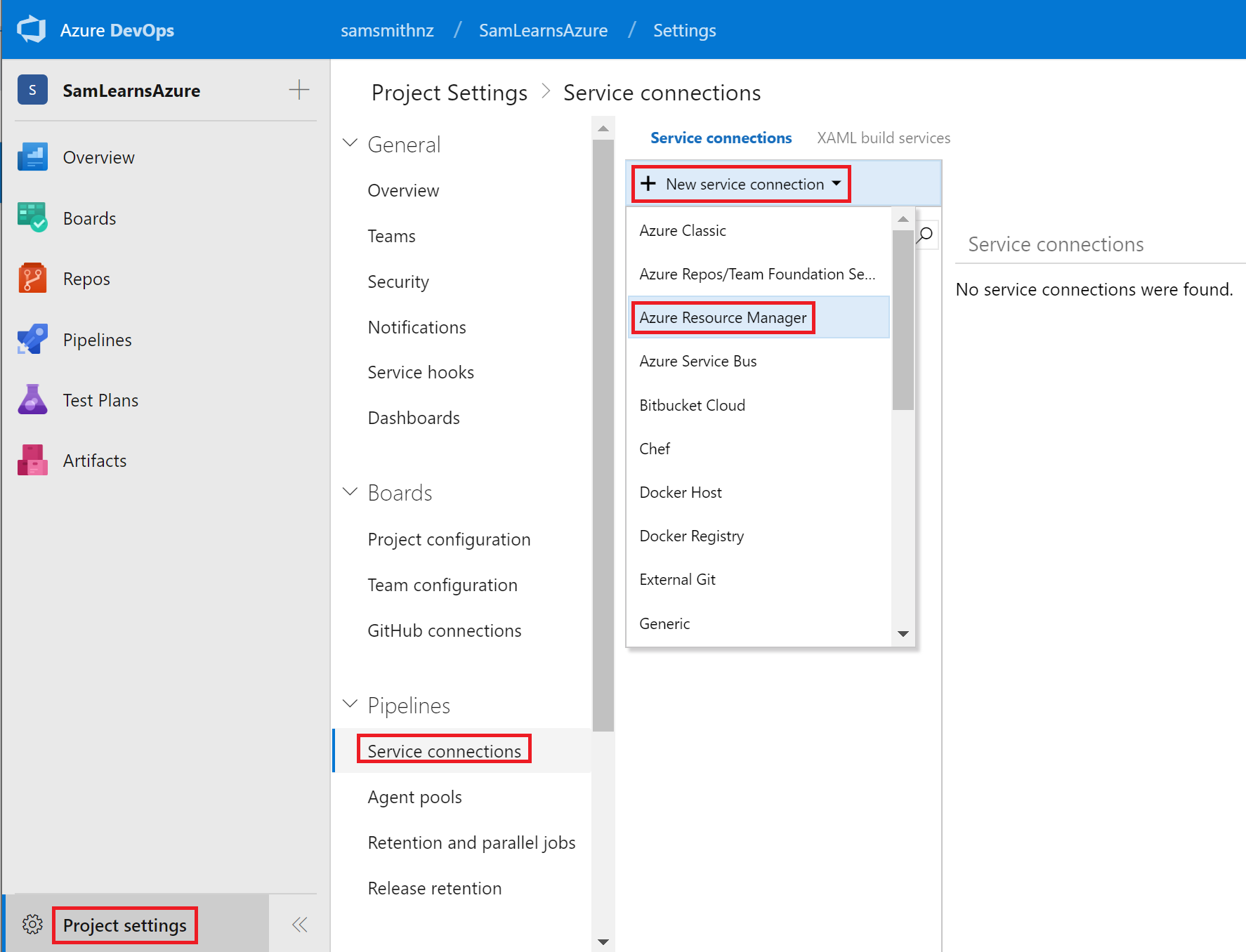Open the New service connection dropdown

point(741,184)
